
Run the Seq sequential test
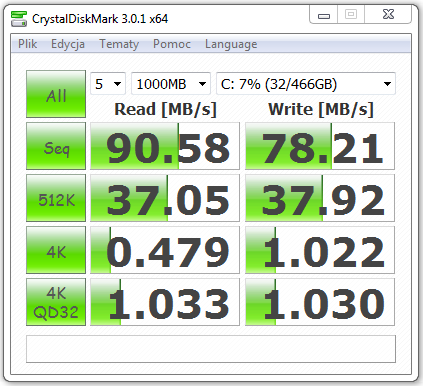pos(56,146)
